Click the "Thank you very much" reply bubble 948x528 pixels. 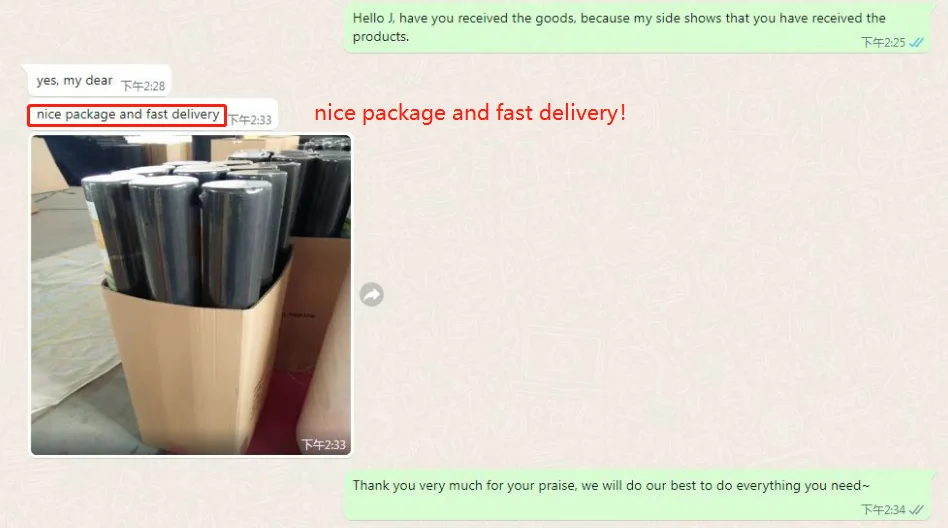point(637,495)
